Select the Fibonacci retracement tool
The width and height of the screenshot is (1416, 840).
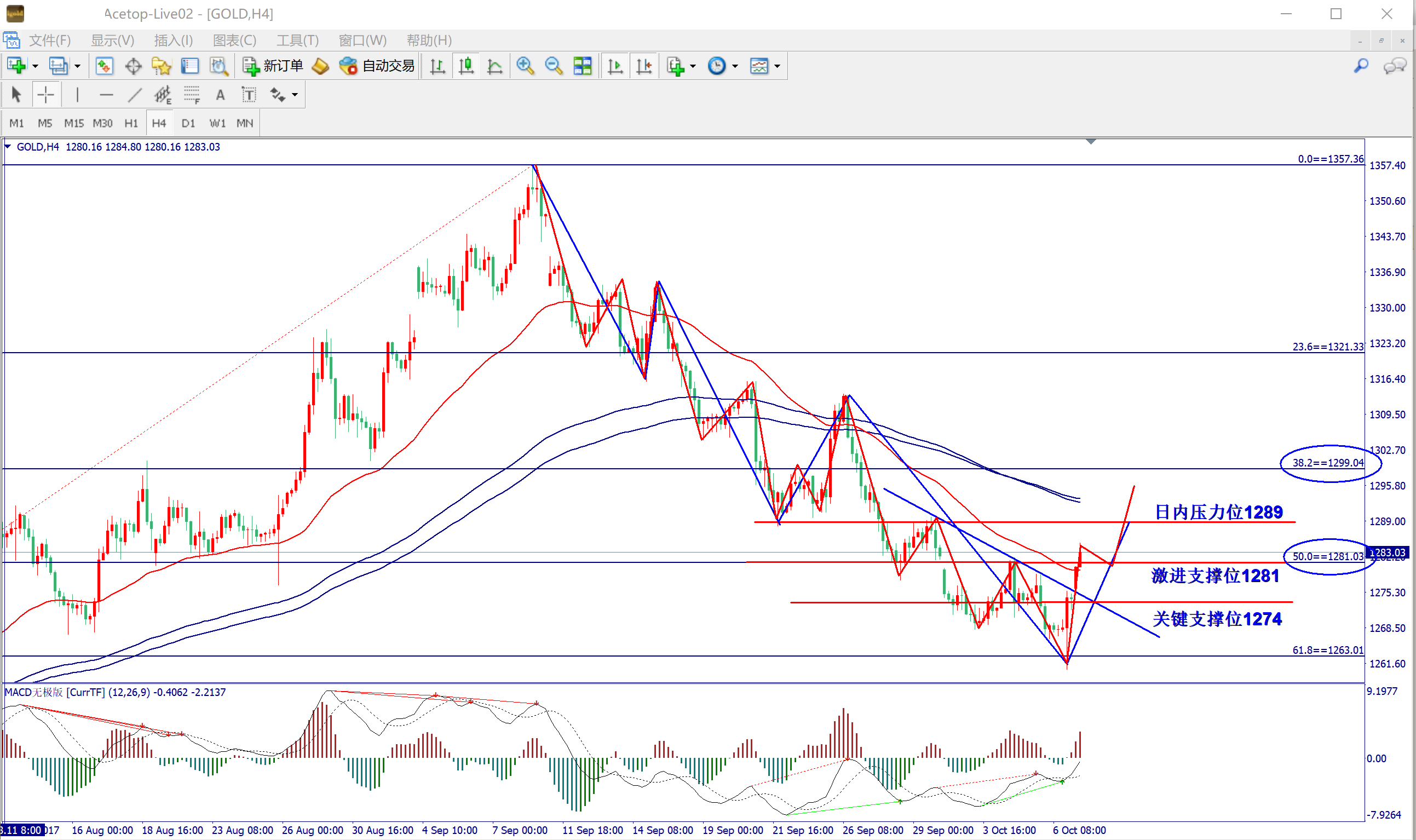191,95
